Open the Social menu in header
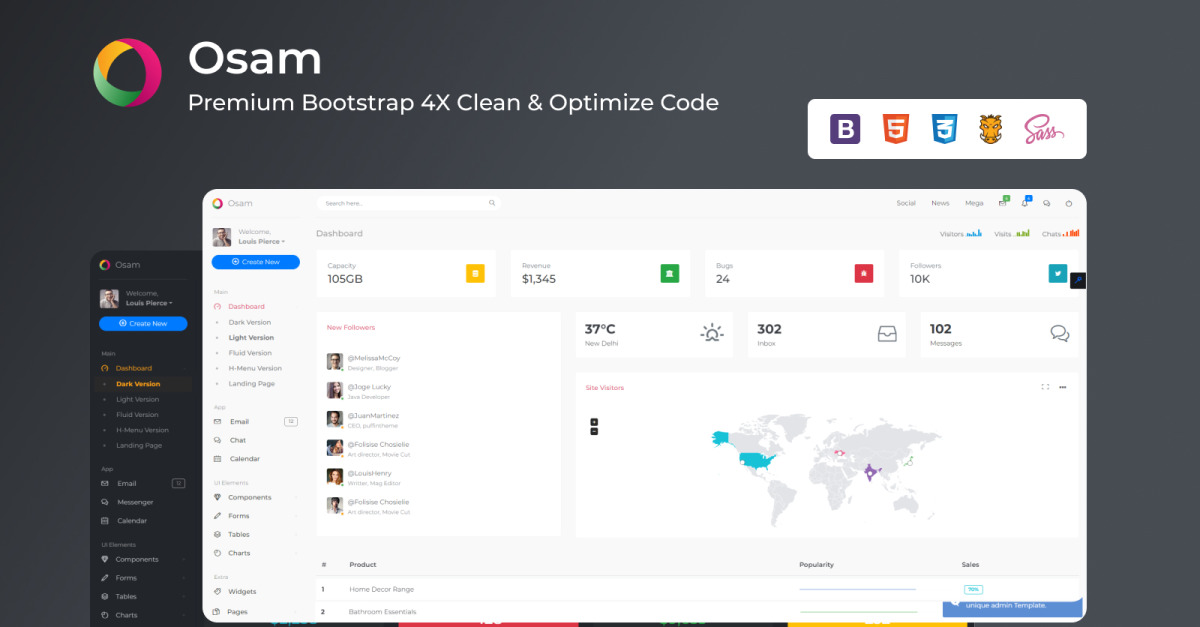 tap(905, 203)
